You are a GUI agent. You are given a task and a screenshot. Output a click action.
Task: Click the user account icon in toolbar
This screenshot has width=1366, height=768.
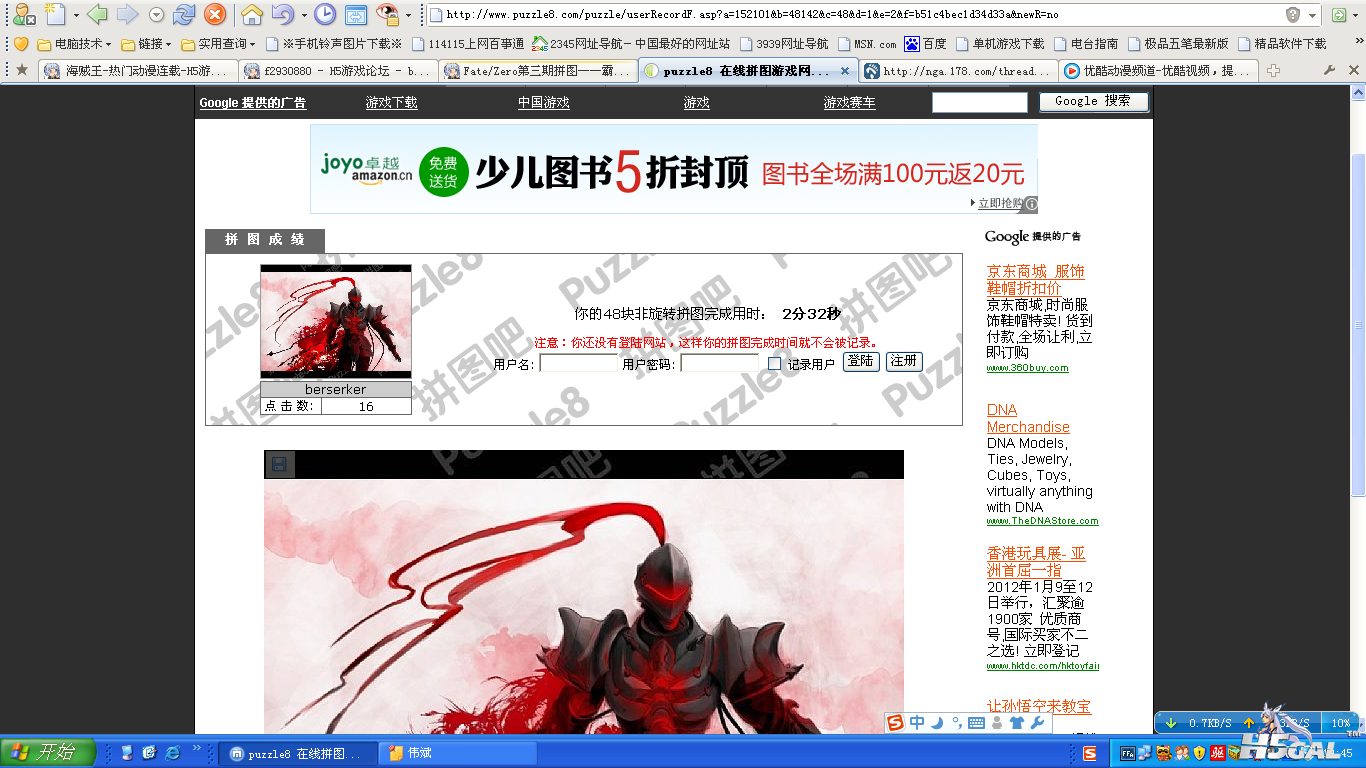(x=24, y=15)
